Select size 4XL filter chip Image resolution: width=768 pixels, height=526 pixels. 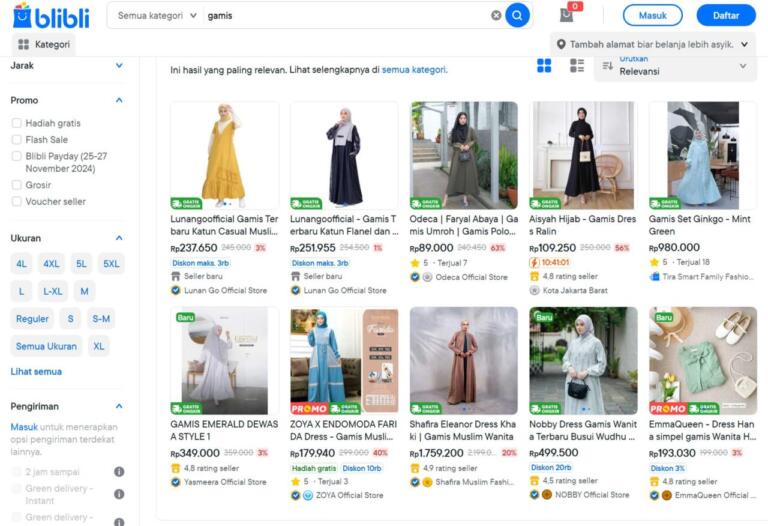(x=51, y=263)
